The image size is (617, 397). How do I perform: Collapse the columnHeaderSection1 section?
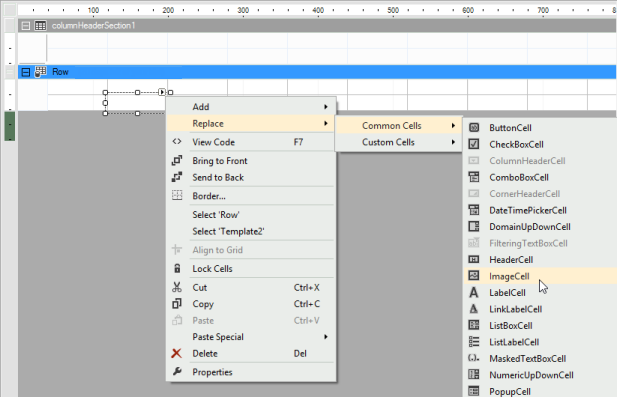26,26
